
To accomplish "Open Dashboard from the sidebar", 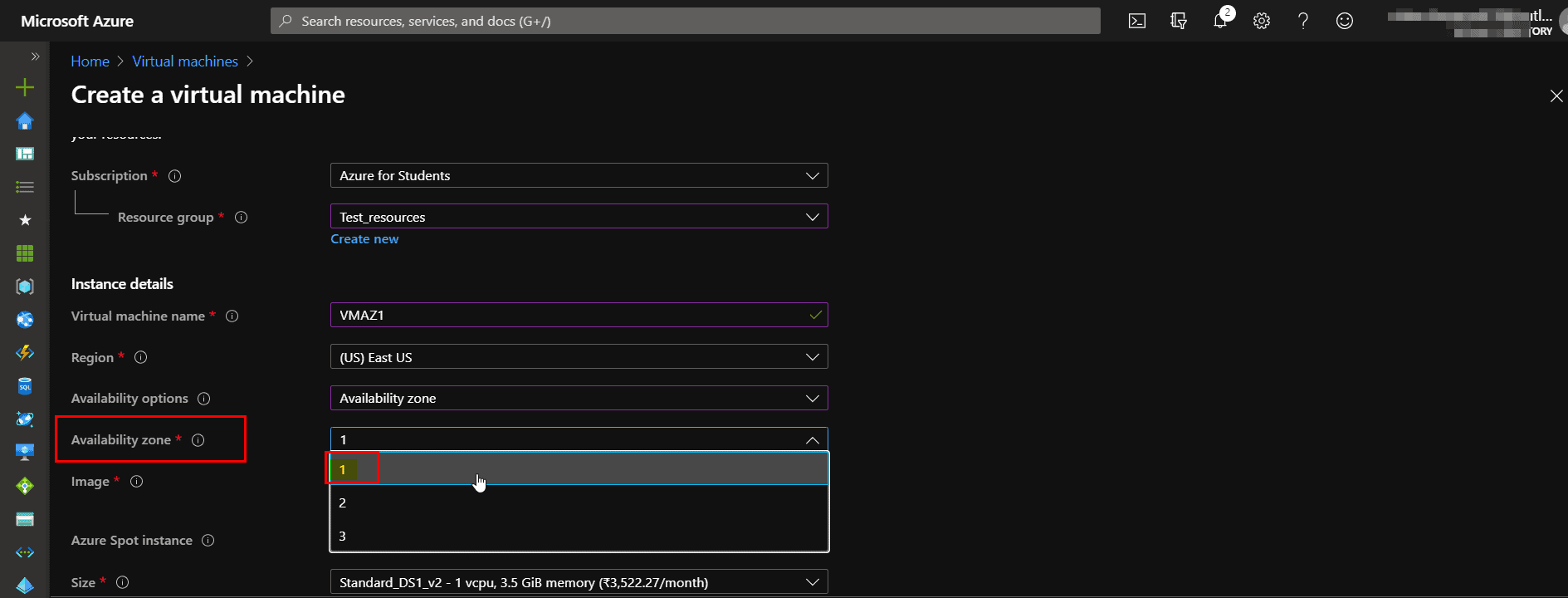I will tap(25, 154).
